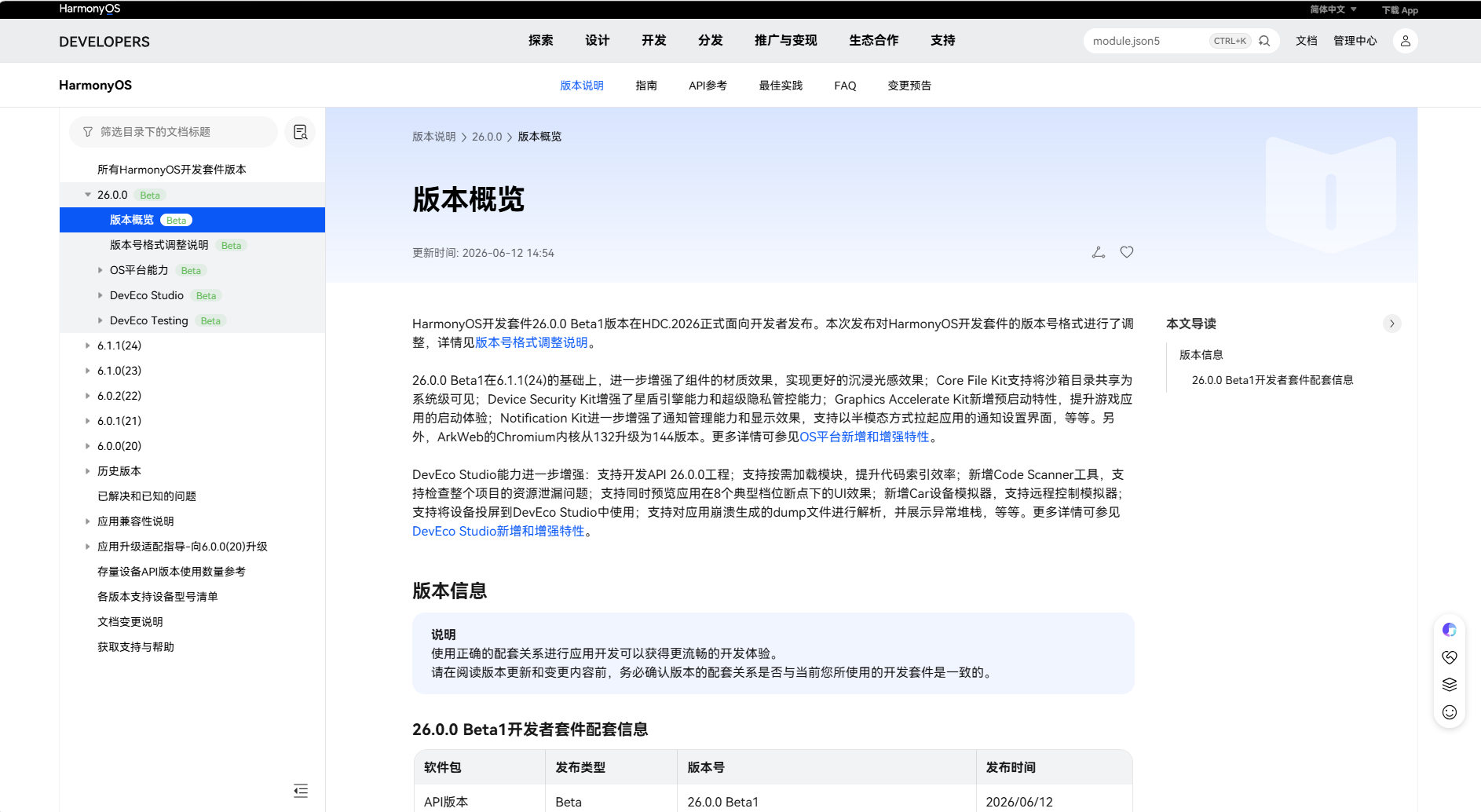Image resolution: width=1481 pixels, height=812 pixels.
Task: Click the floating smiley face icon
Action: click(x=1450, y=712)
